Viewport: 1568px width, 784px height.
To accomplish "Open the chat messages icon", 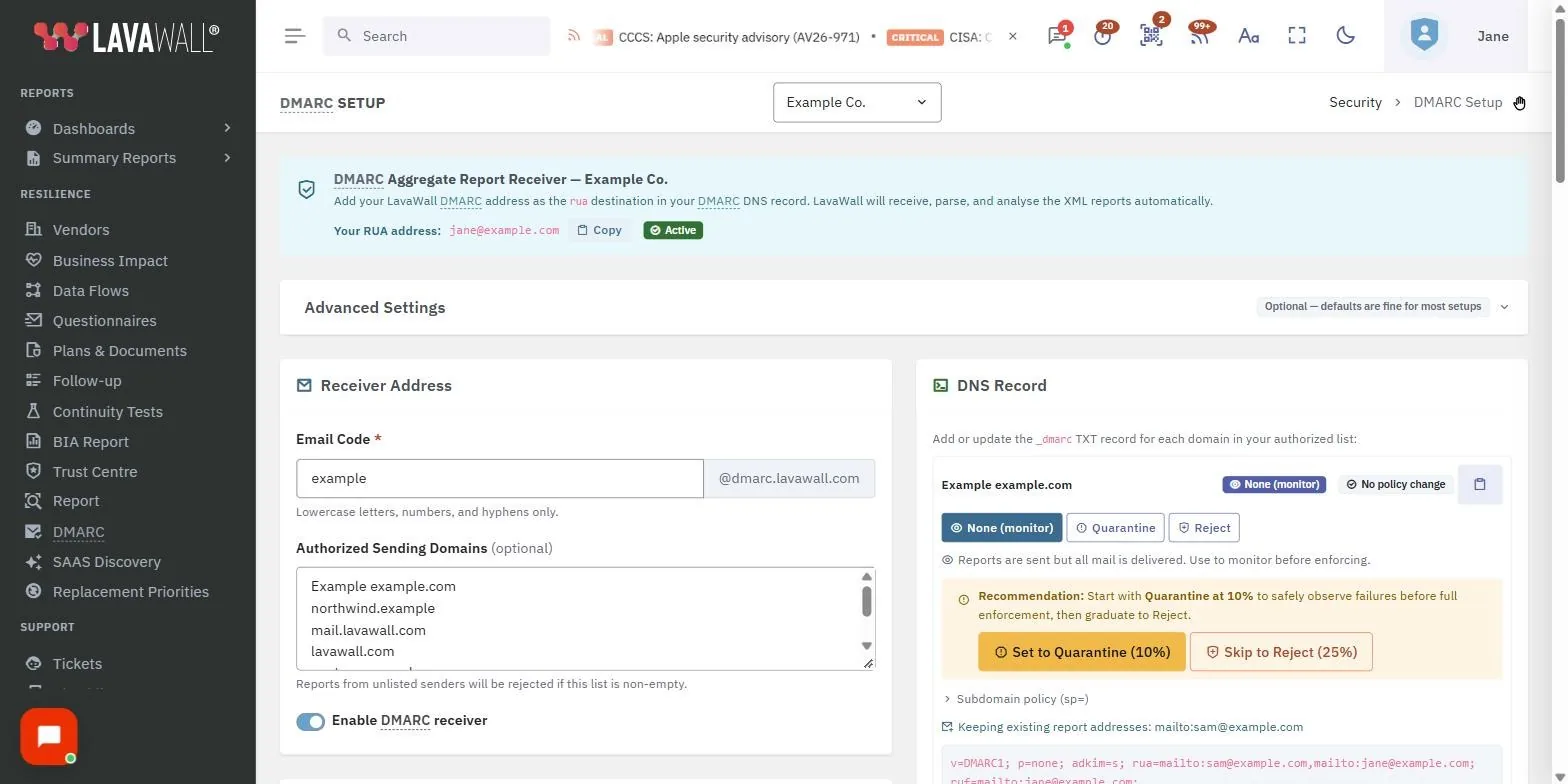I will click(1056, 36).
